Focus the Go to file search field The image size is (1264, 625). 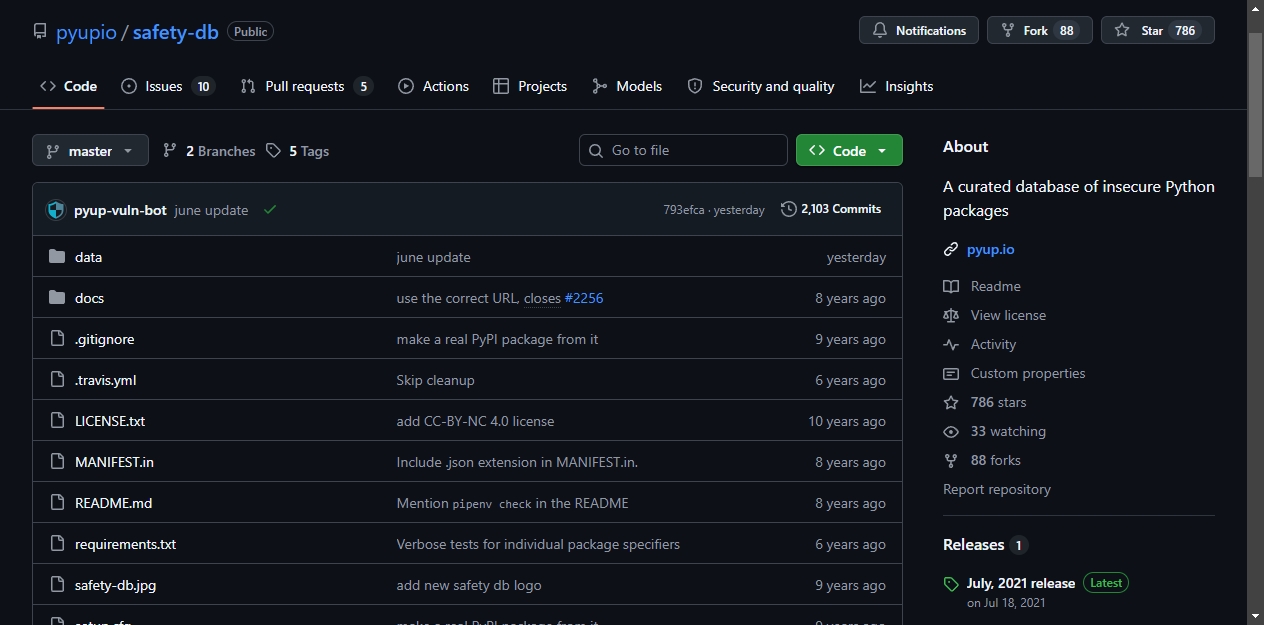point(683,150)
